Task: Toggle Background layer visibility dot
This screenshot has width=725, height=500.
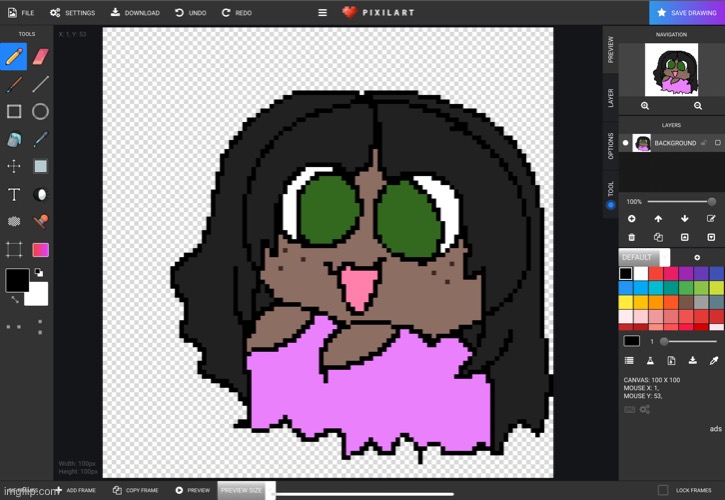Action: click(626, 143)
